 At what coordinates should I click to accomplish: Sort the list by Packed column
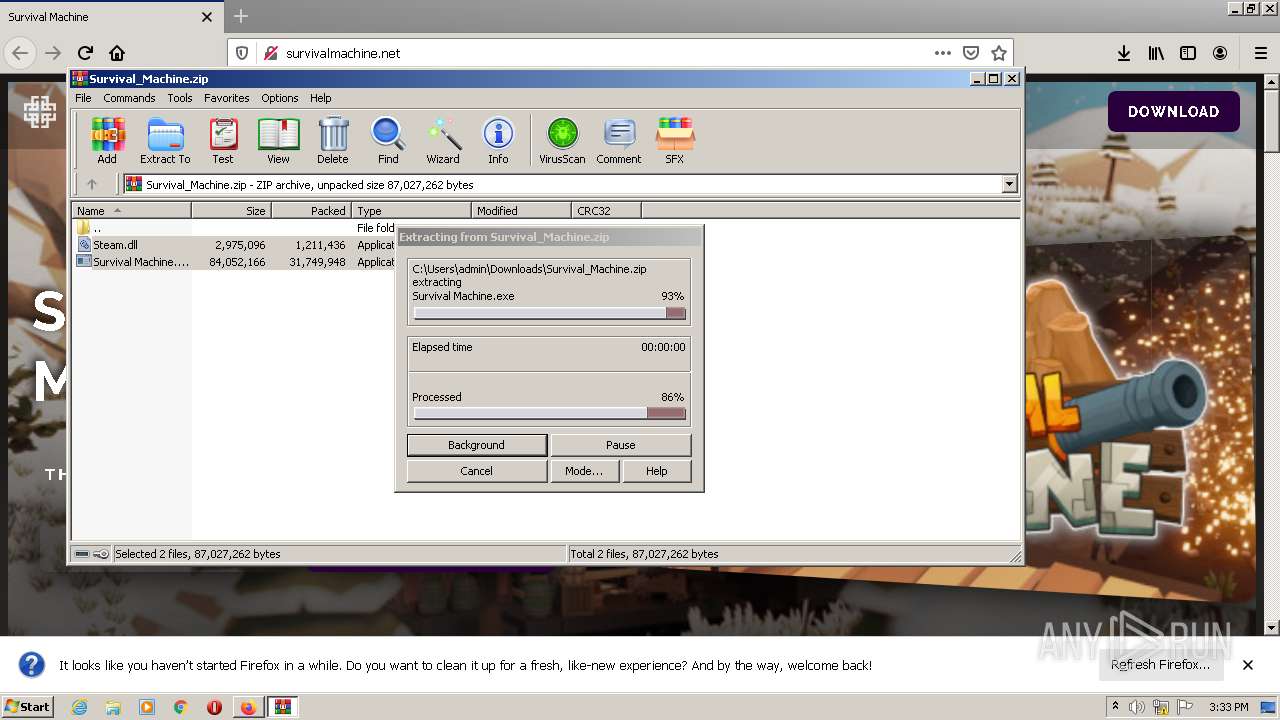pos(311,210)
